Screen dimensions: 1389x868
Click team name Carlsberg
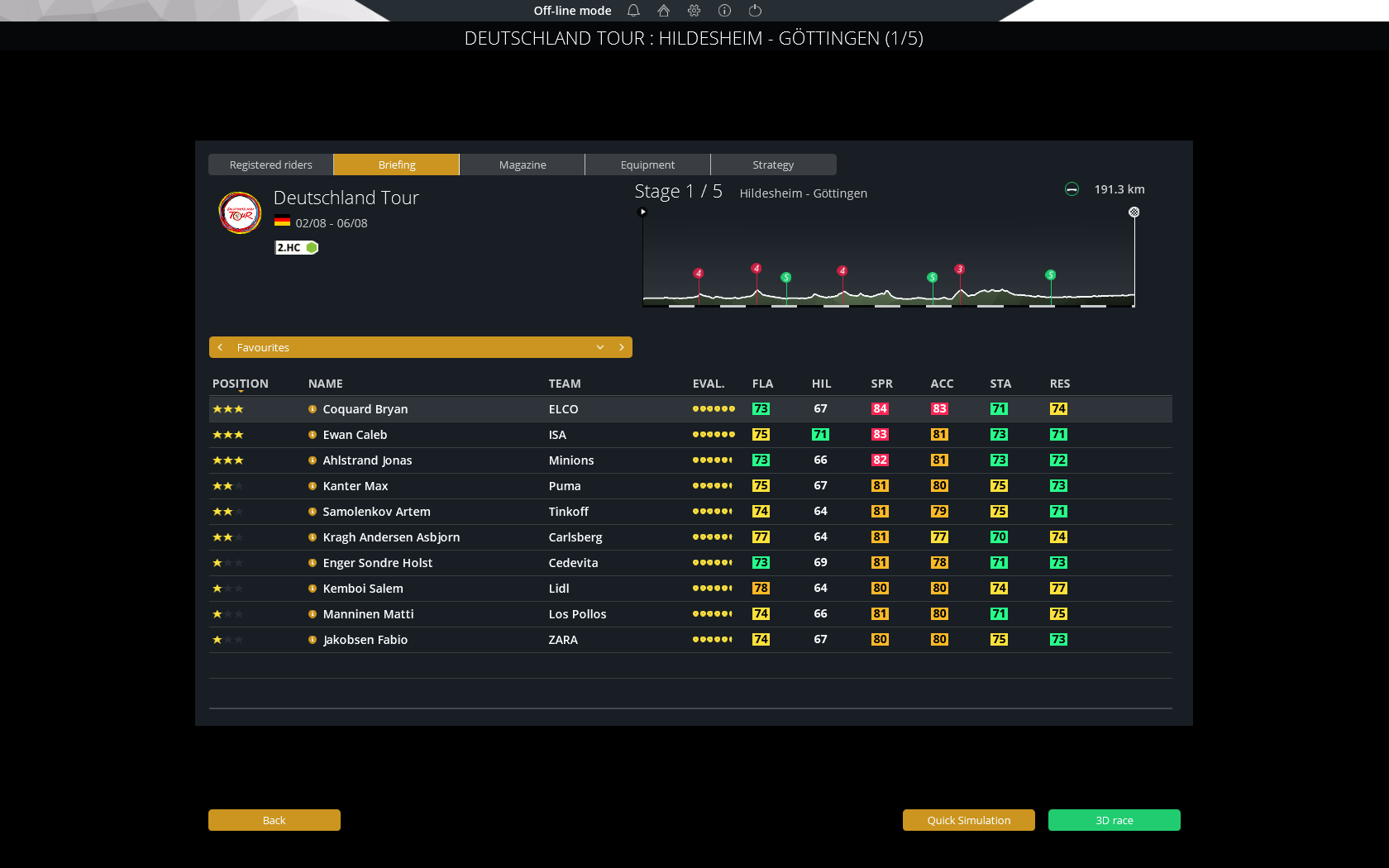(575, 537)
